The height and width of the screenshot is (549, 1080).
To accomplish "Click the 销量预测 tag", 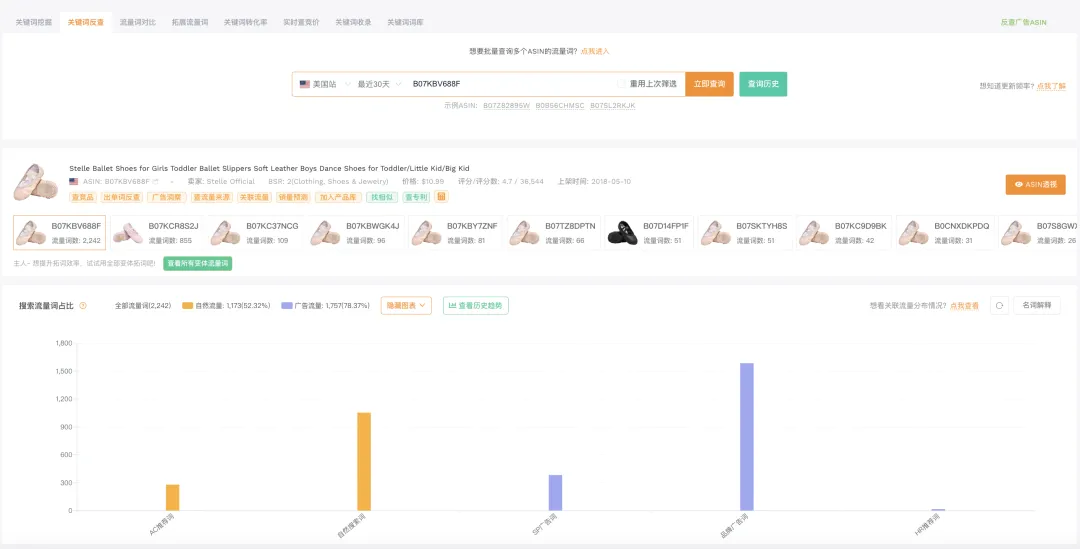I will [x=293, y=197].
